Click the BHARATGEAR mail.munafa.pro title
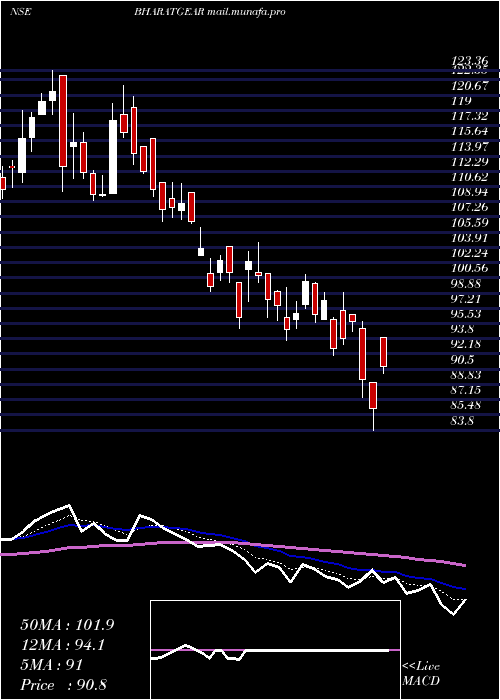Screen dimensions: 500x700 click(210, 12)
